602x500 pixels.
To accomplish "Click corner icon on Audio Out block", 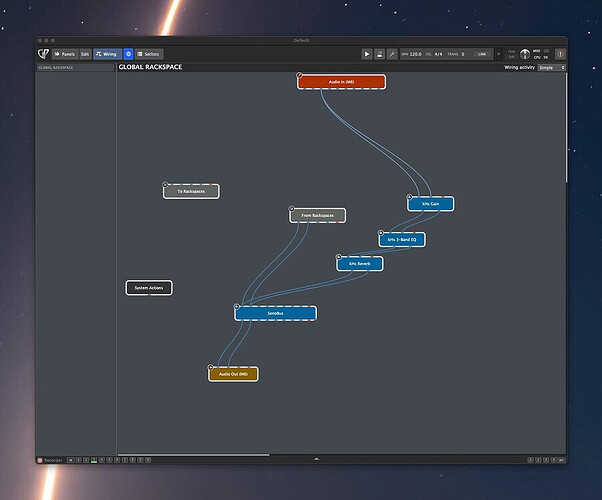I will pos(210,367).
